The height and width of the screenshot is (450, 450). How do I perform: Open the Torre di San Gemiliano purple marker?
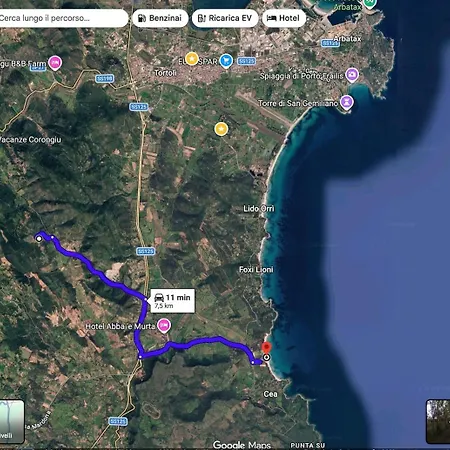pos(347,102)
